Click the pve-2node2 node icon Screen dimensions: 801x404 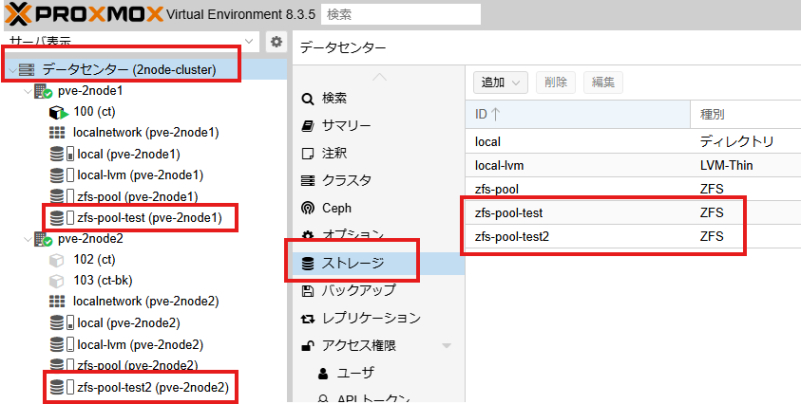(x=43, y=239)
